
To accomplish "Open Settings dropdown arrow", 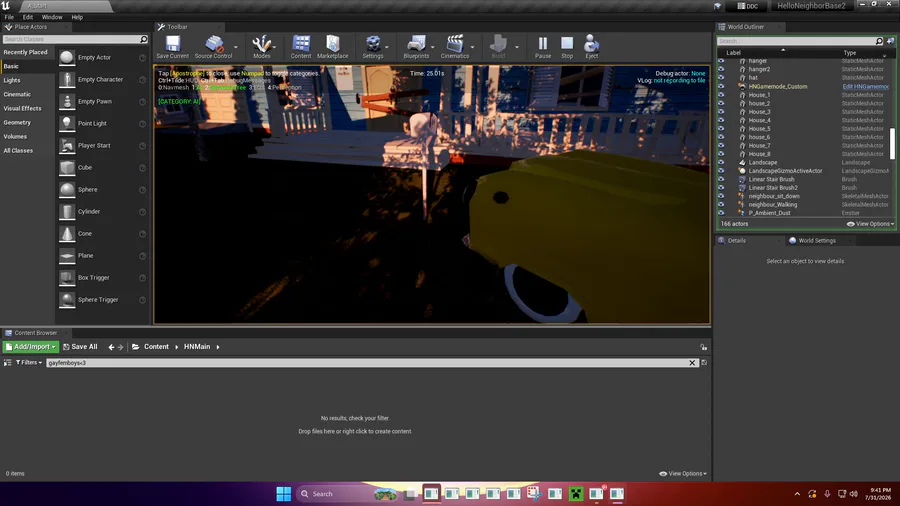I will click(387, 47).
